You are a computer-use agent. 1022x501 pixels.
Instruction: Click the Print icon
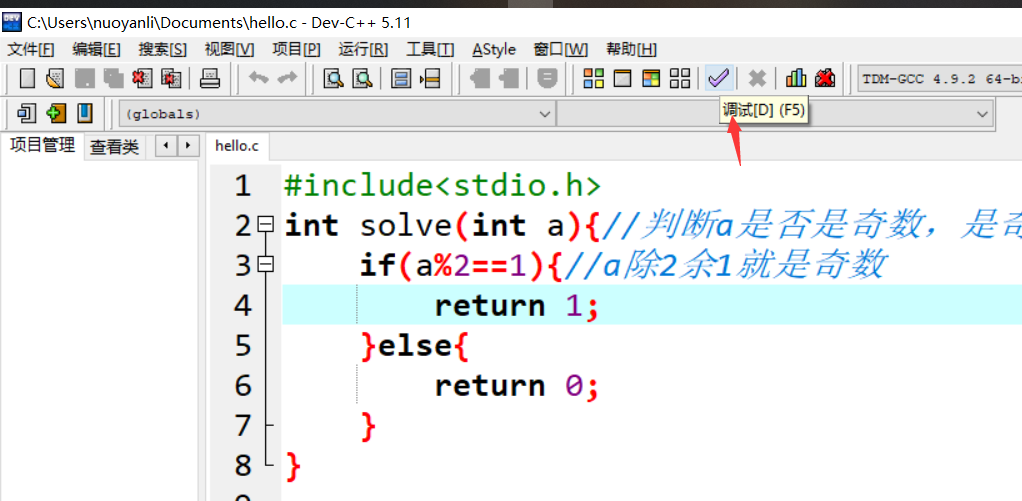click(210, 79)
